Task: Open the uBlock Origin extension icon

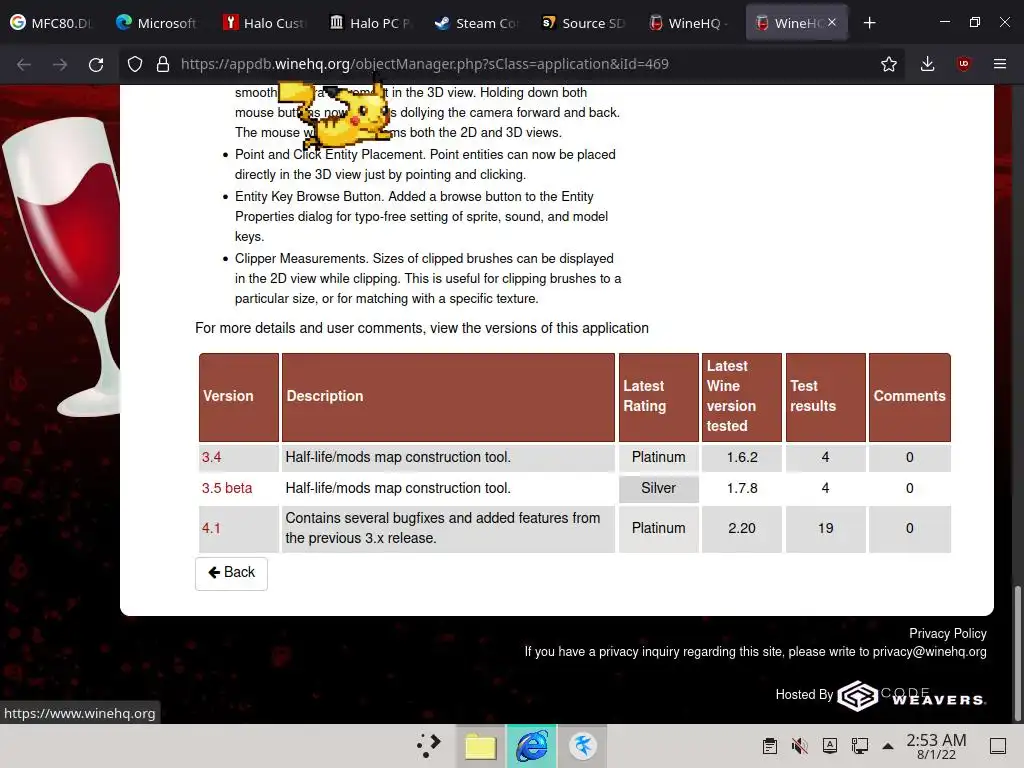Action: pos(963,64)
